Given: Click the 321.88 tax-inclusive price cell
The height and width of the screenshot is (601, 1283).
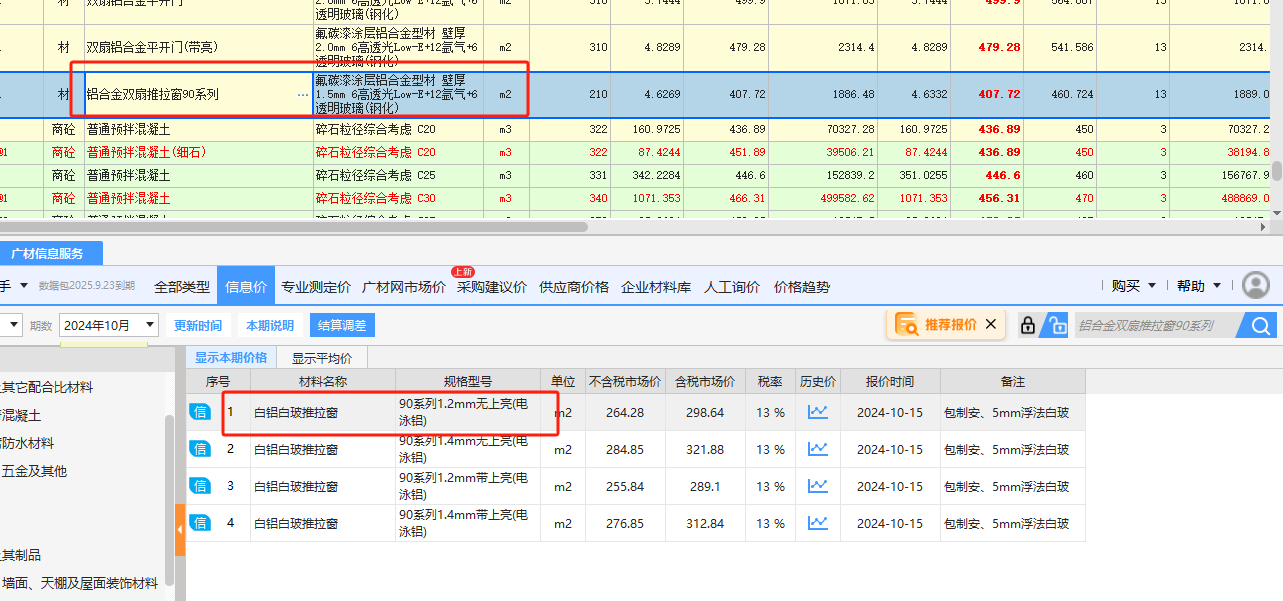Looking at the screenshot, I should 705,449.
